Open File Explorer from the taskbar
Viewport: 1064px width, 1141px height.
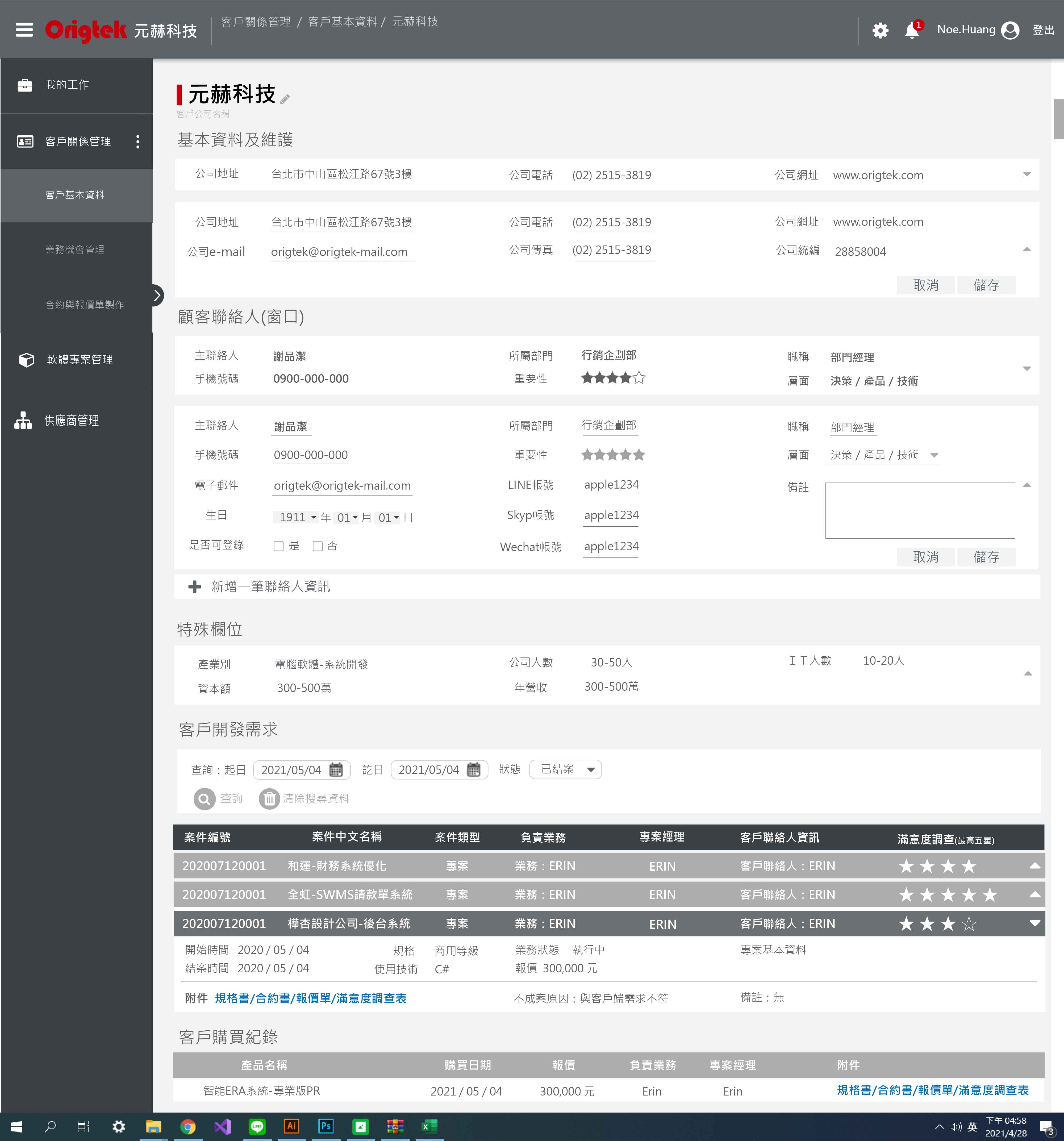click(153, 1127)
